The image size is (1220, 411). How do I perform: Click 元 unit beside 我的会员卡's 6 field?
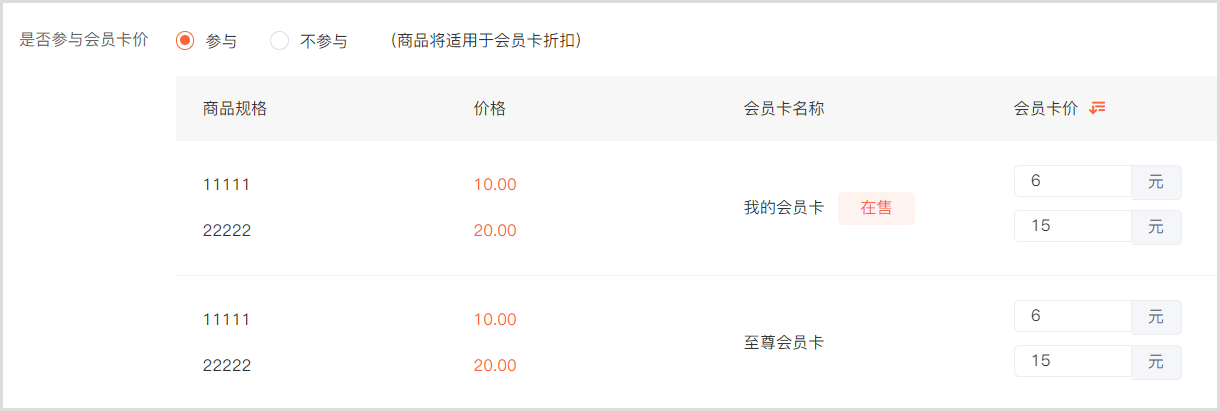(x=1156, y=182)
